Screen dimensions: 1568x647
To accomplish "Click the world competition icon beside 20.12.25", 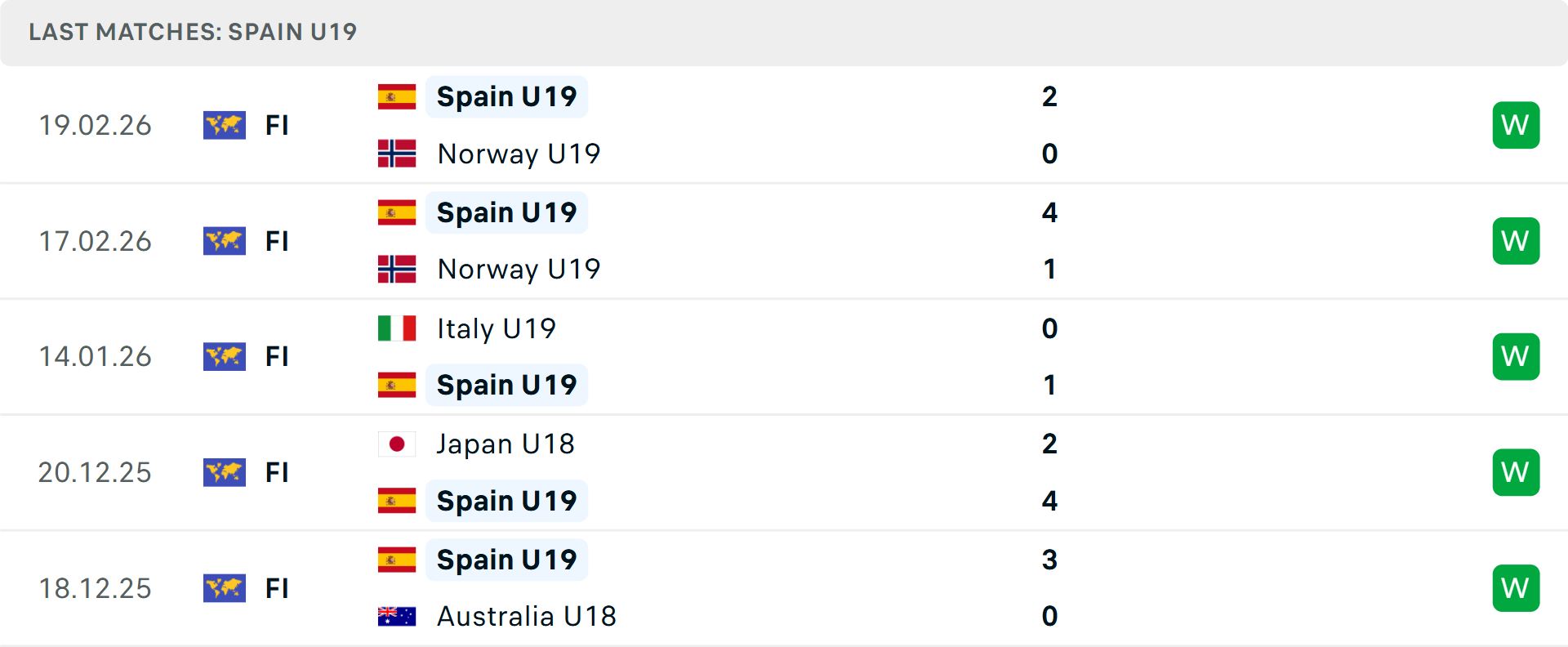I will pos(224,472).
